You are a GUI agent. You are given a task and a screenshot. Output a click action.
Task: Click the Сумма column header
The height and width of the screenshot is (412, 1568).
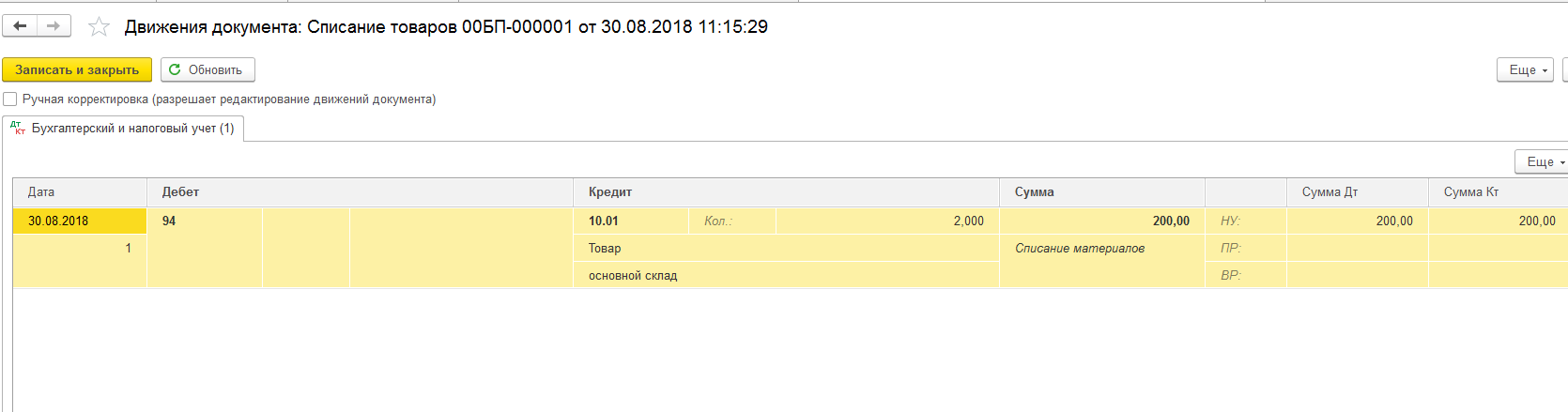point(1034,192)
